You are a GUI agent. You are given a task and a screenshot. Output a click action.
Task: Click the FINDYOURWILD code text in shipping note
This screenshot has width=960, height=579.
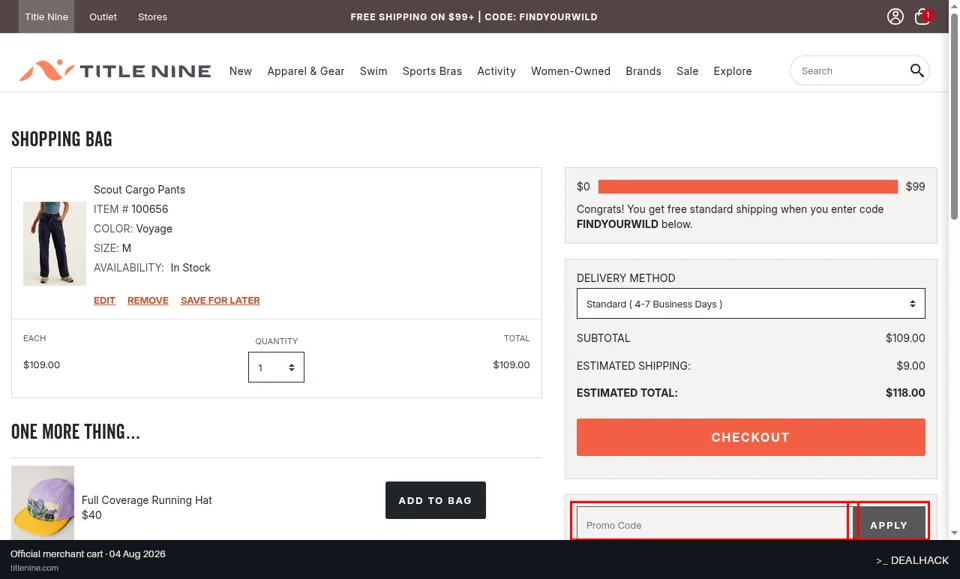point(617,224)
